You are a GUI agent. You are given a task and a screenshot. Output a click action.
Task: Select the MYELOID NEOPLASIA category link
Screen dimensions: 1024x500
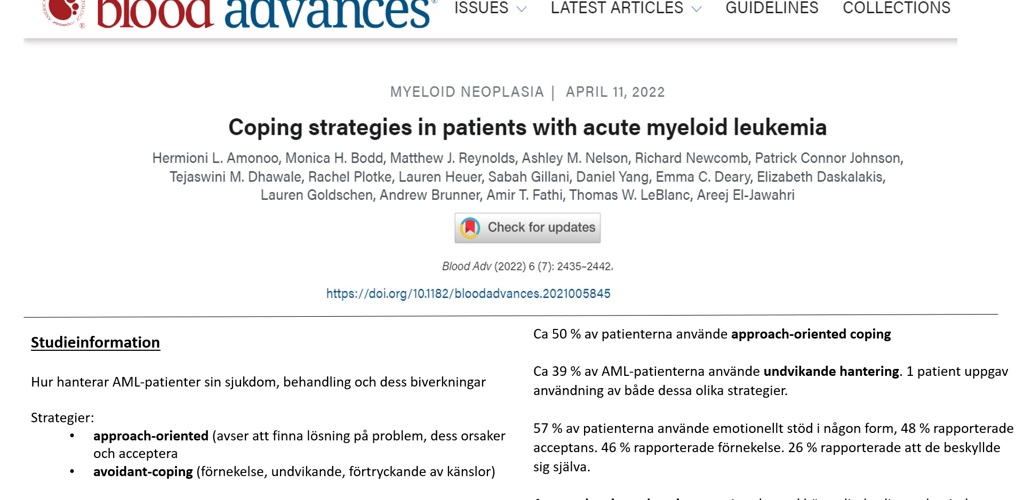[466, 92]
